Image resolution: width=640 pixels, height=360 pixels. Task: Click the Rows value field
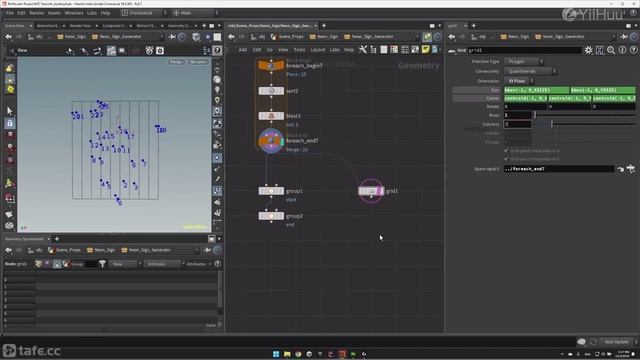[x=518, y=116]
